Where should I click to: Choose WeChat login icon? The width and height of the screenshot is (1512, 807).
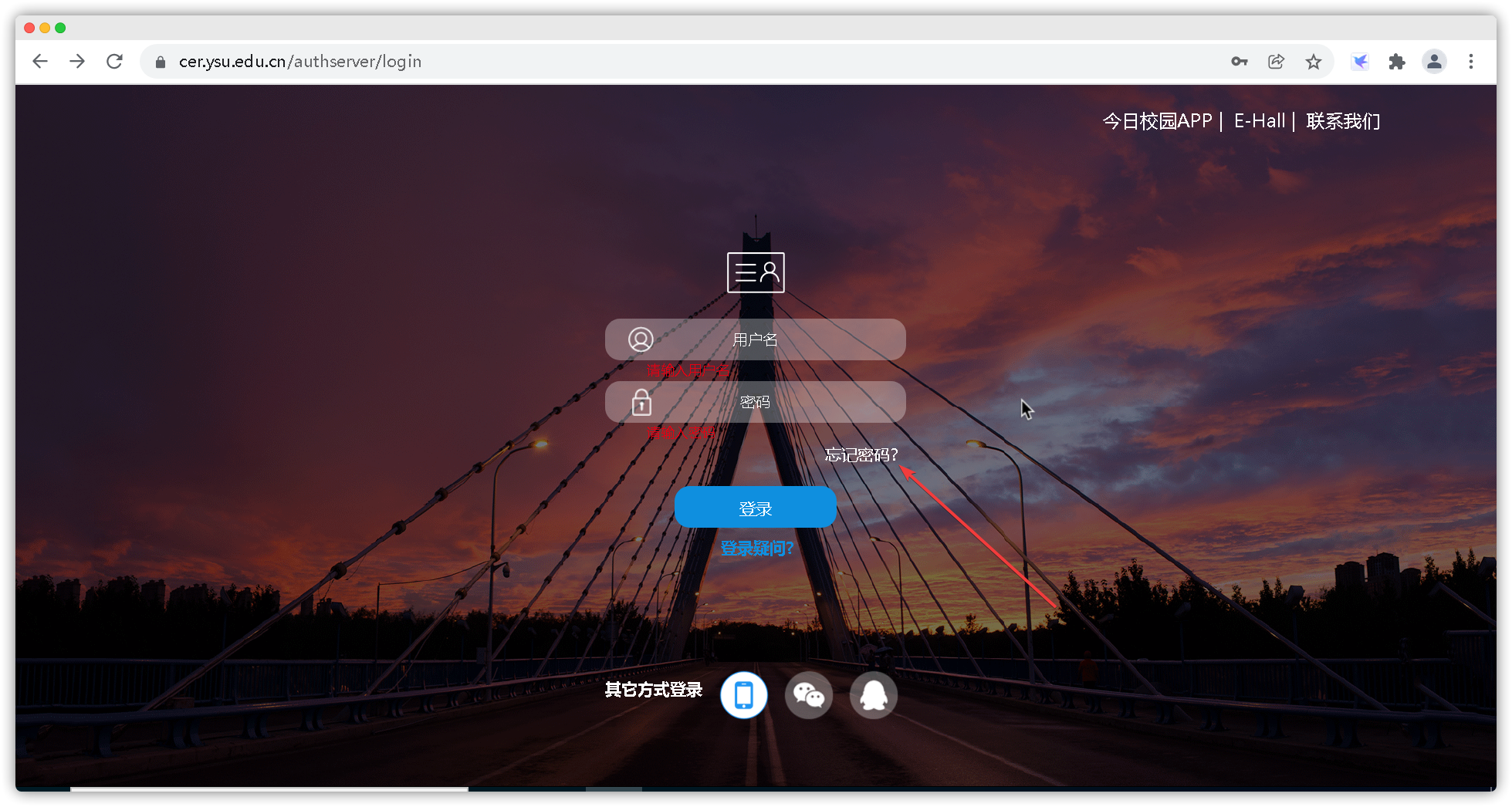pos(808,695)
